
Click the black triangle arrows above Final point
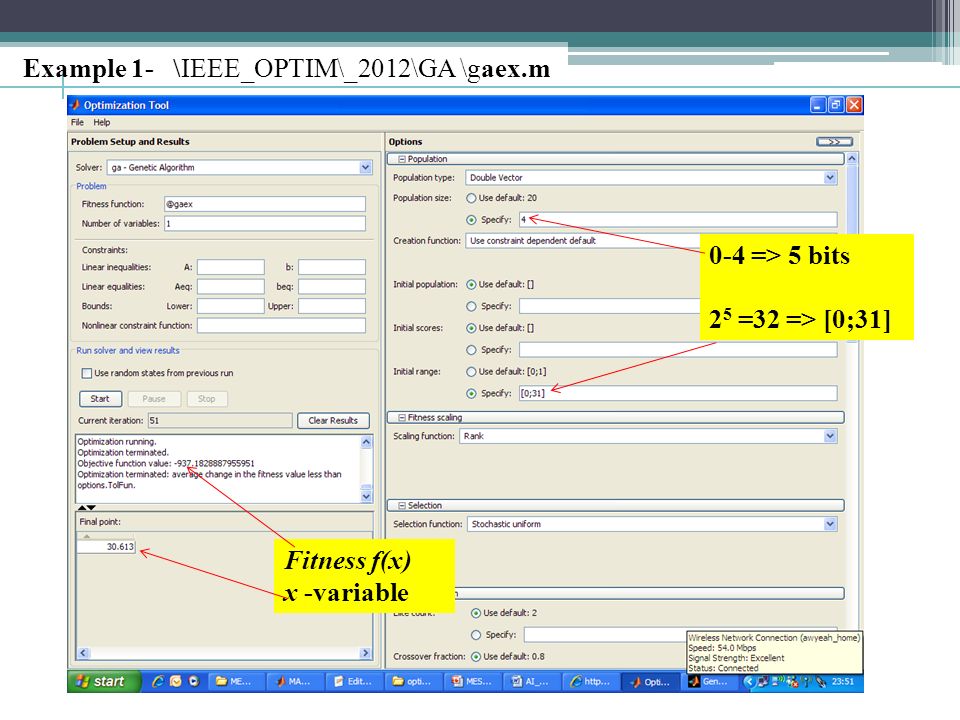click(86, 508)
